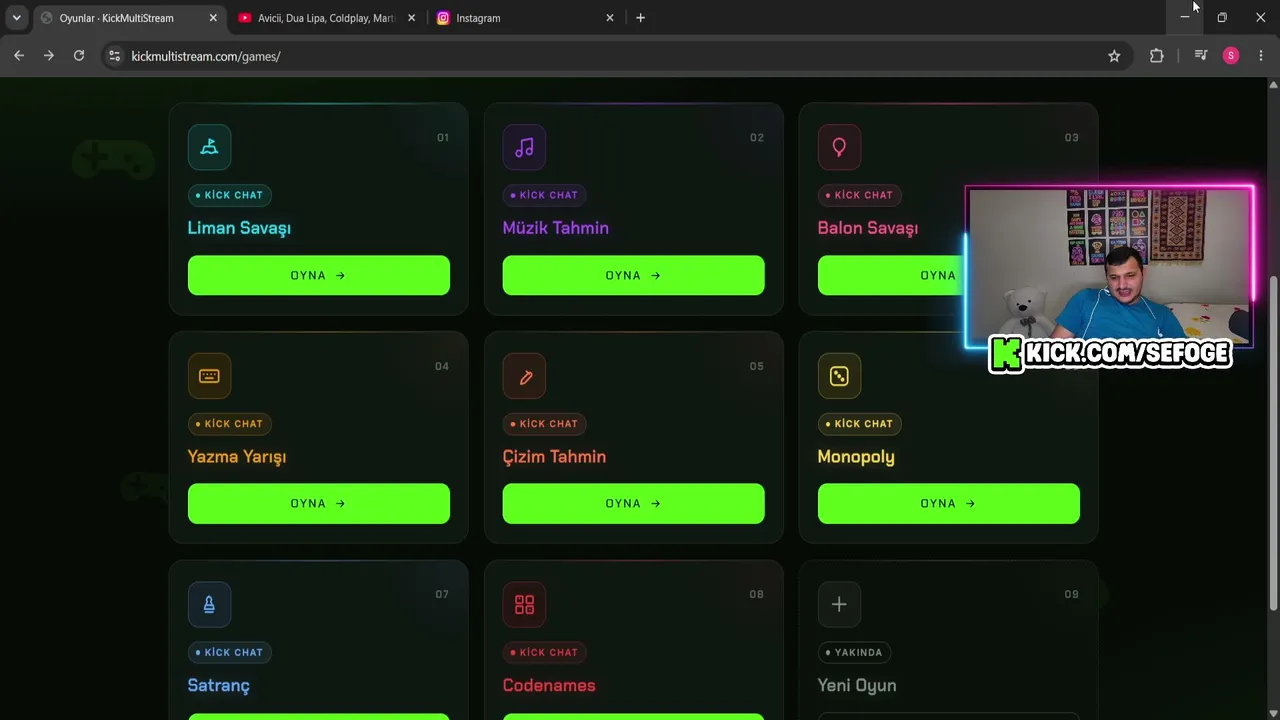1280x720 pixels.
Task: Click the card number 02
Action: tap(757, 137)
